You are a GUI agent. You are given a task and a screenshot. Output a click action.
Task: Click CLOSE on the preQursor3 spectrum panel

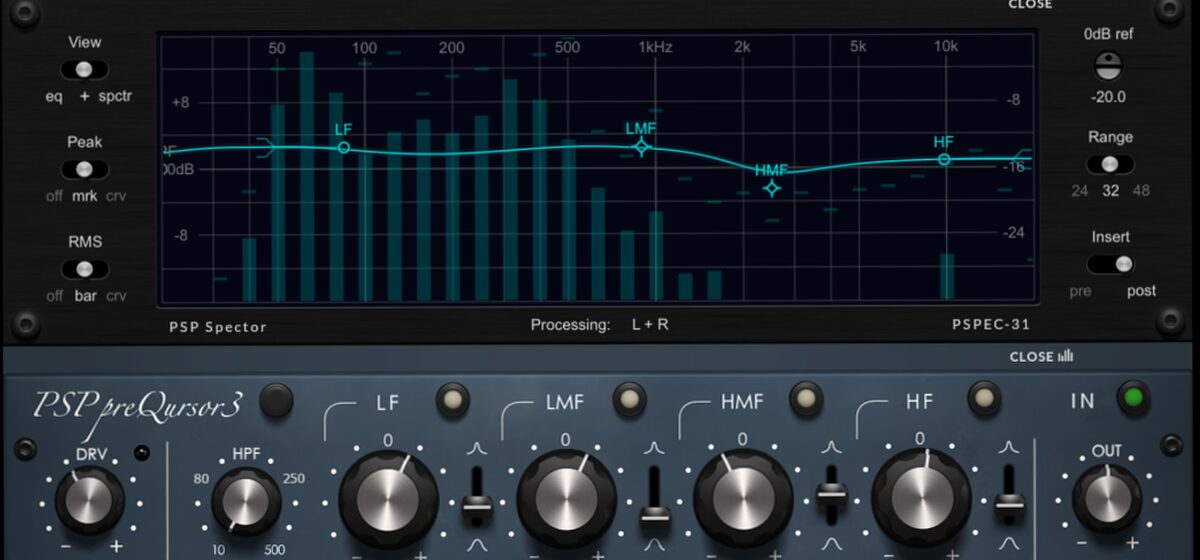pyautogui.click(x=1039, y=357)
